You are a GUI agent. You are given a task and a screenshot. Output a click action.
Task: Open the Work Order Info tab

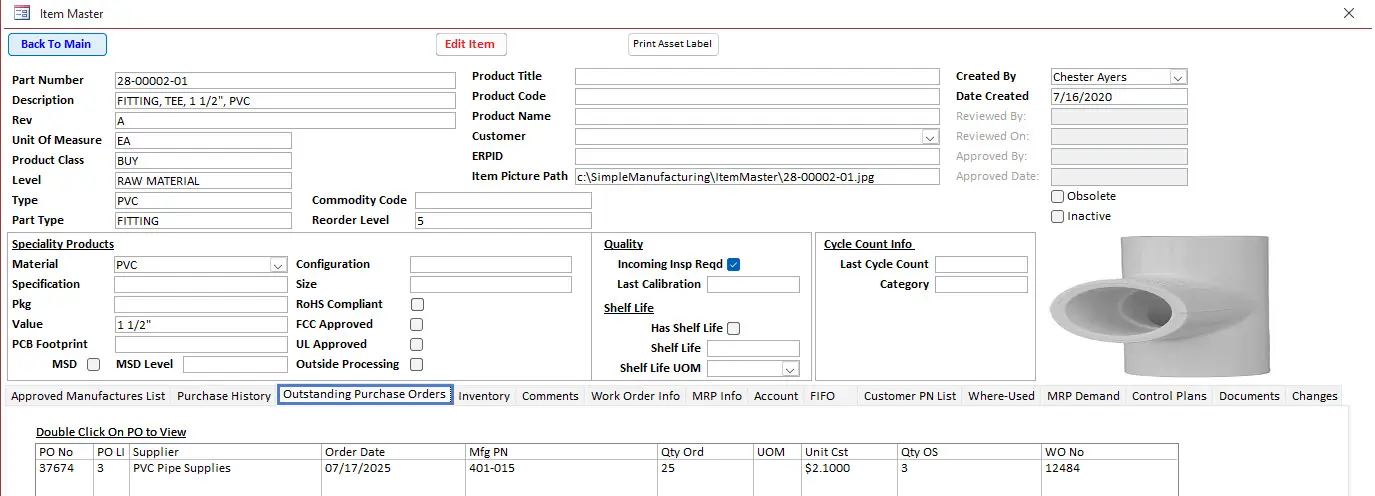click(x=635, y=396)
